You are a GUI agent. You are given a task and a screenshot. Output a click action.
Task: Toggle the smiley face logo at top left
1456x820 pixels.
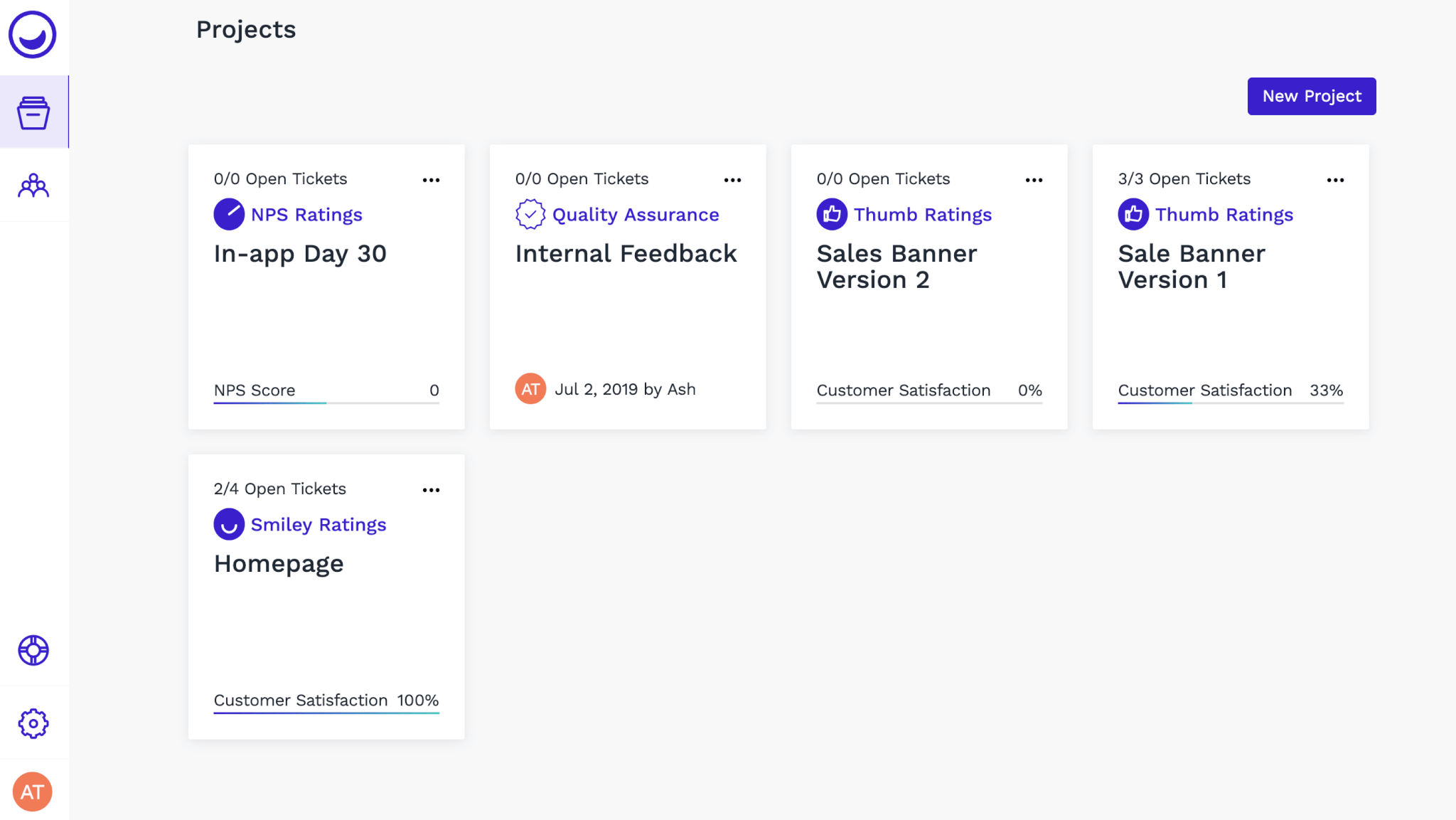click(32, 35)
